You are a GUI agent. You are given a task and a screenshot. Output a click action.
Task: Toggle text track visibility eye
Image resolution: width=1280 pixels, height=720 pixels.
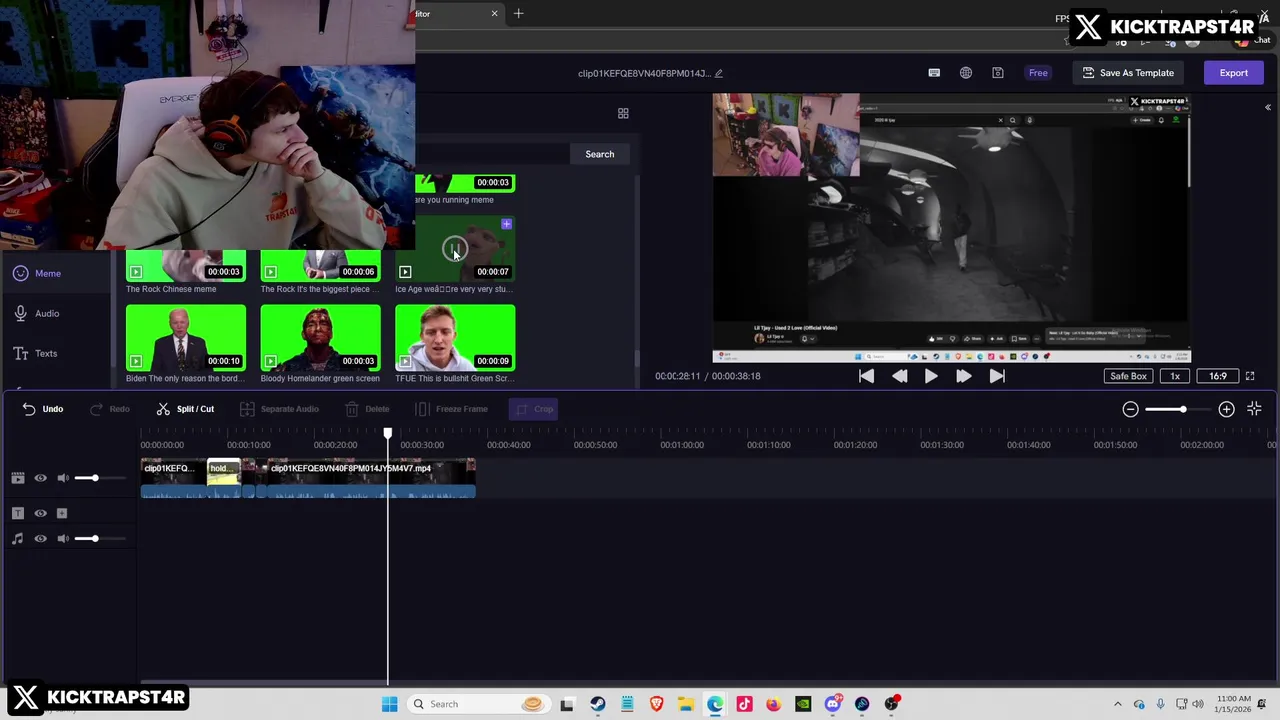click(41, 513)
